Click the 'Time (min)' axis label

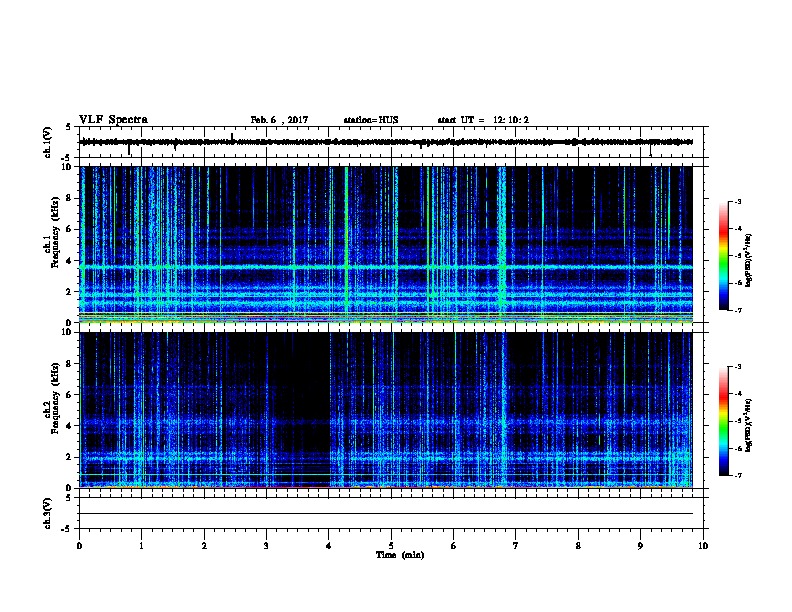(x=400, y=555)
